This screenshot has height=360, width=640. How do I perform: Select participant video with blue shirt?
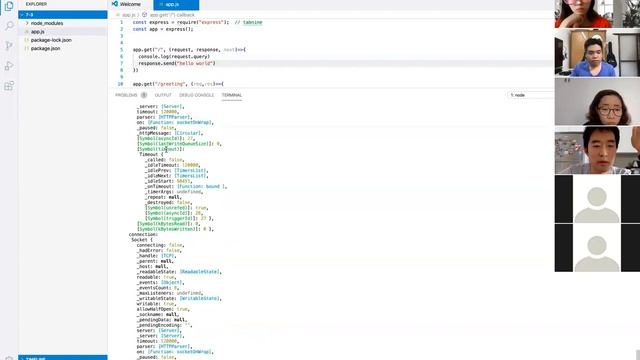(597, 53)
